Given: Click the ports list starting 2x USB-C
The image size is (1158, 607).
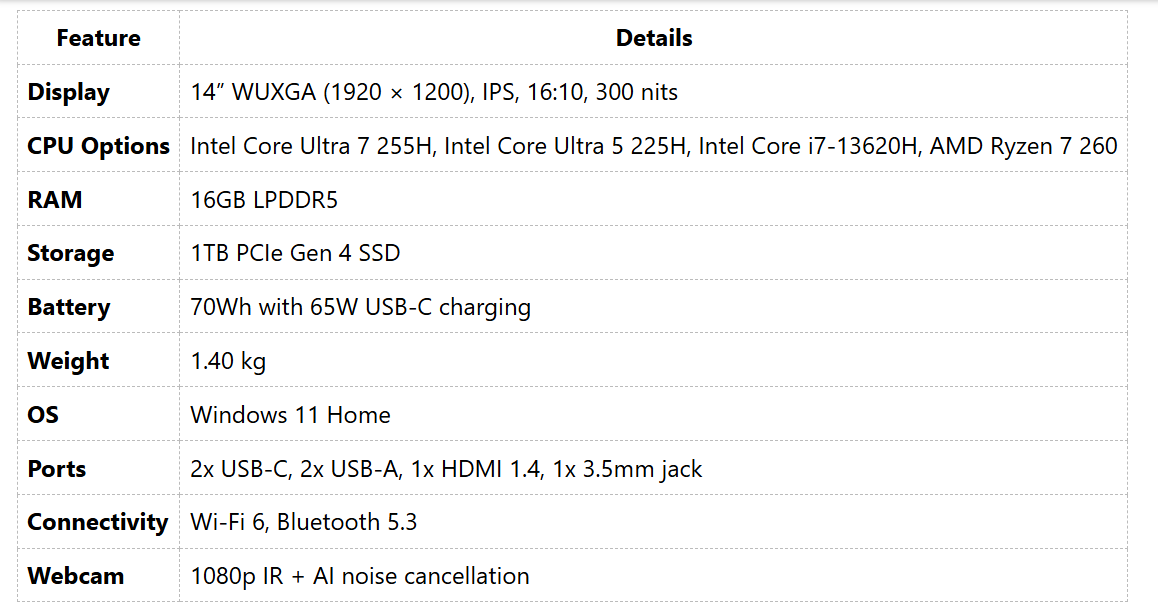Looking at the screenshot, I should coord(446,469).
